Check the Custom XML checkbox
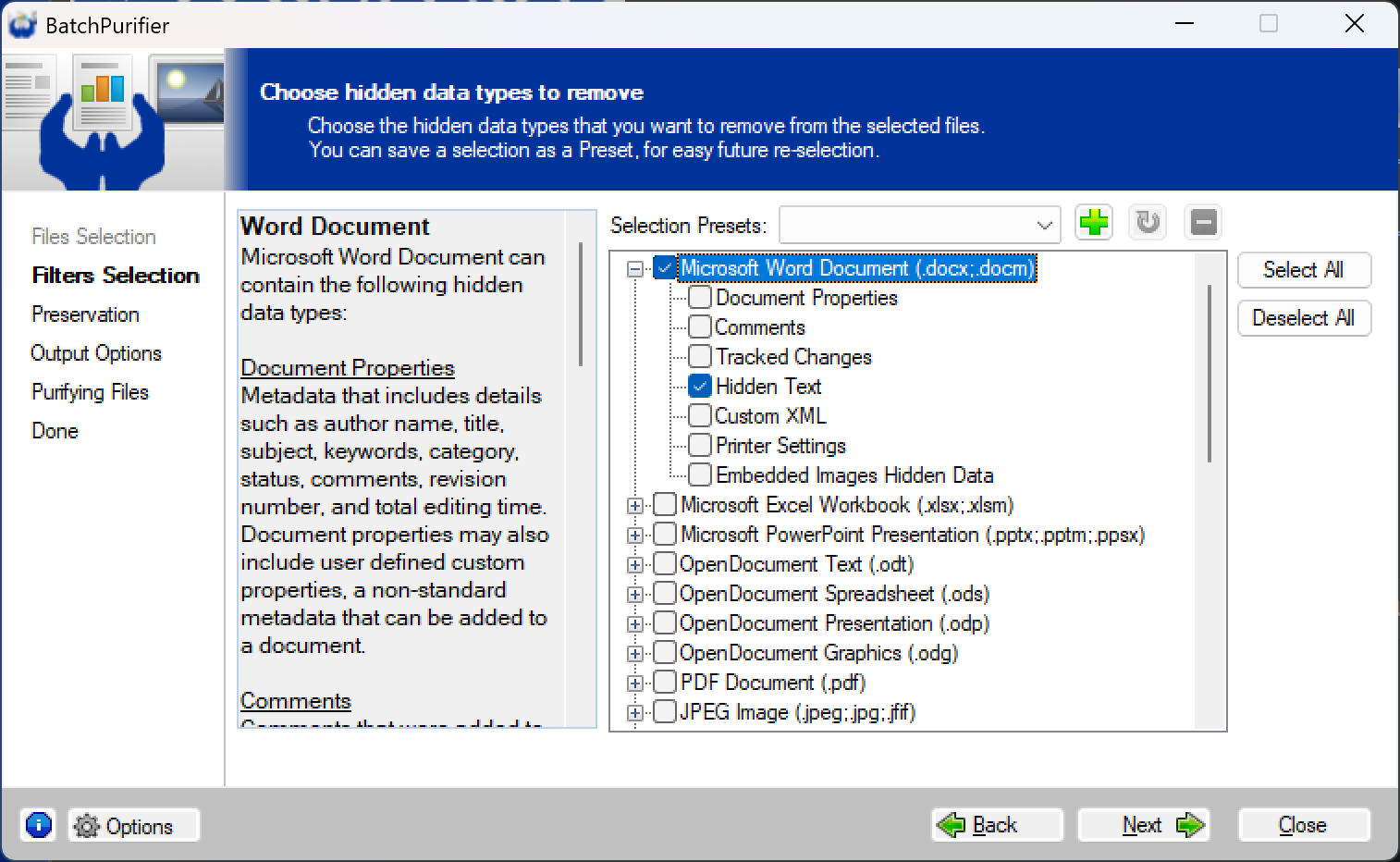The image size is (1400, 862). 700,416
